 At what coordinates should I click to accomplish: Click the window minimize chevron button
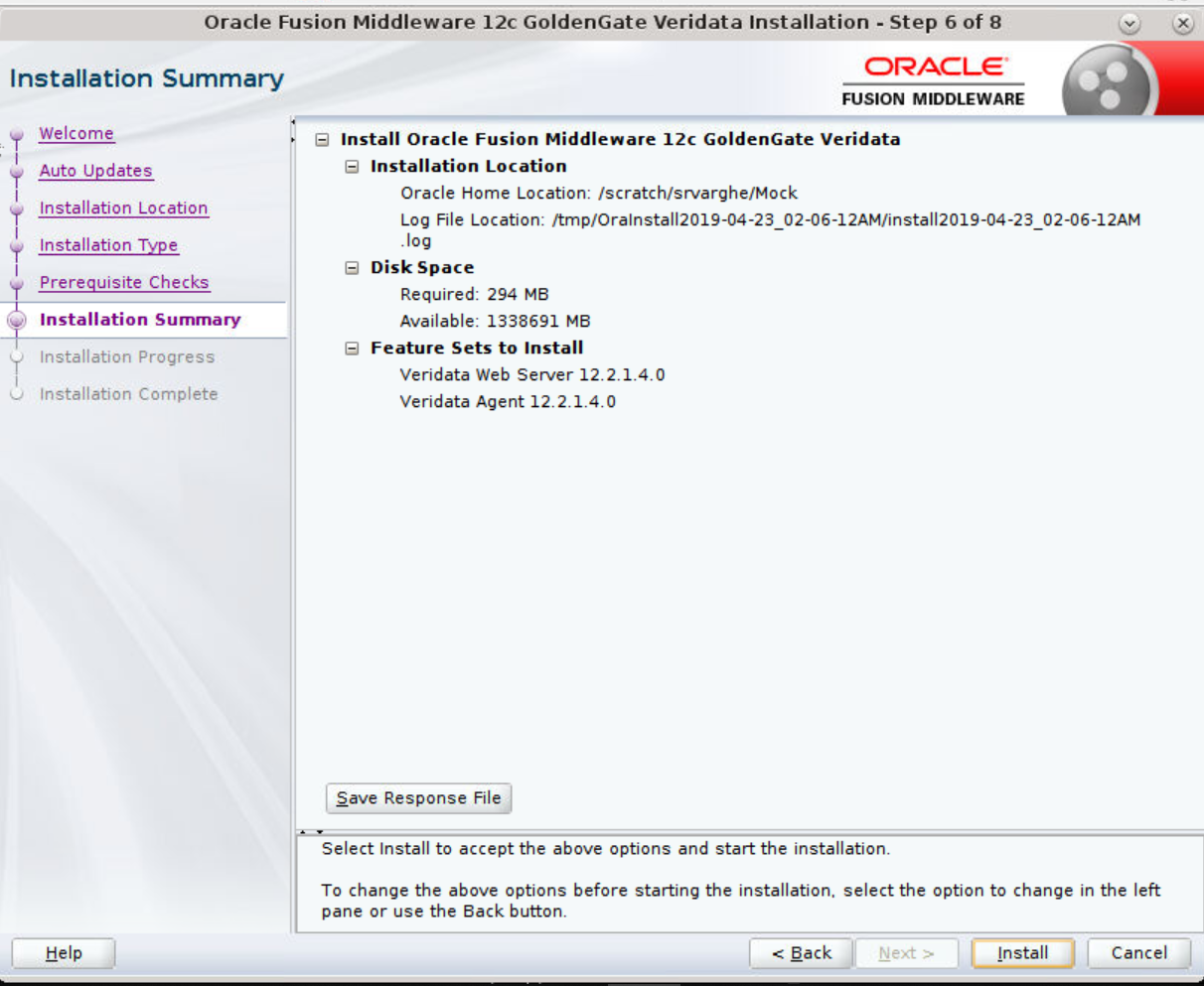1129,24
